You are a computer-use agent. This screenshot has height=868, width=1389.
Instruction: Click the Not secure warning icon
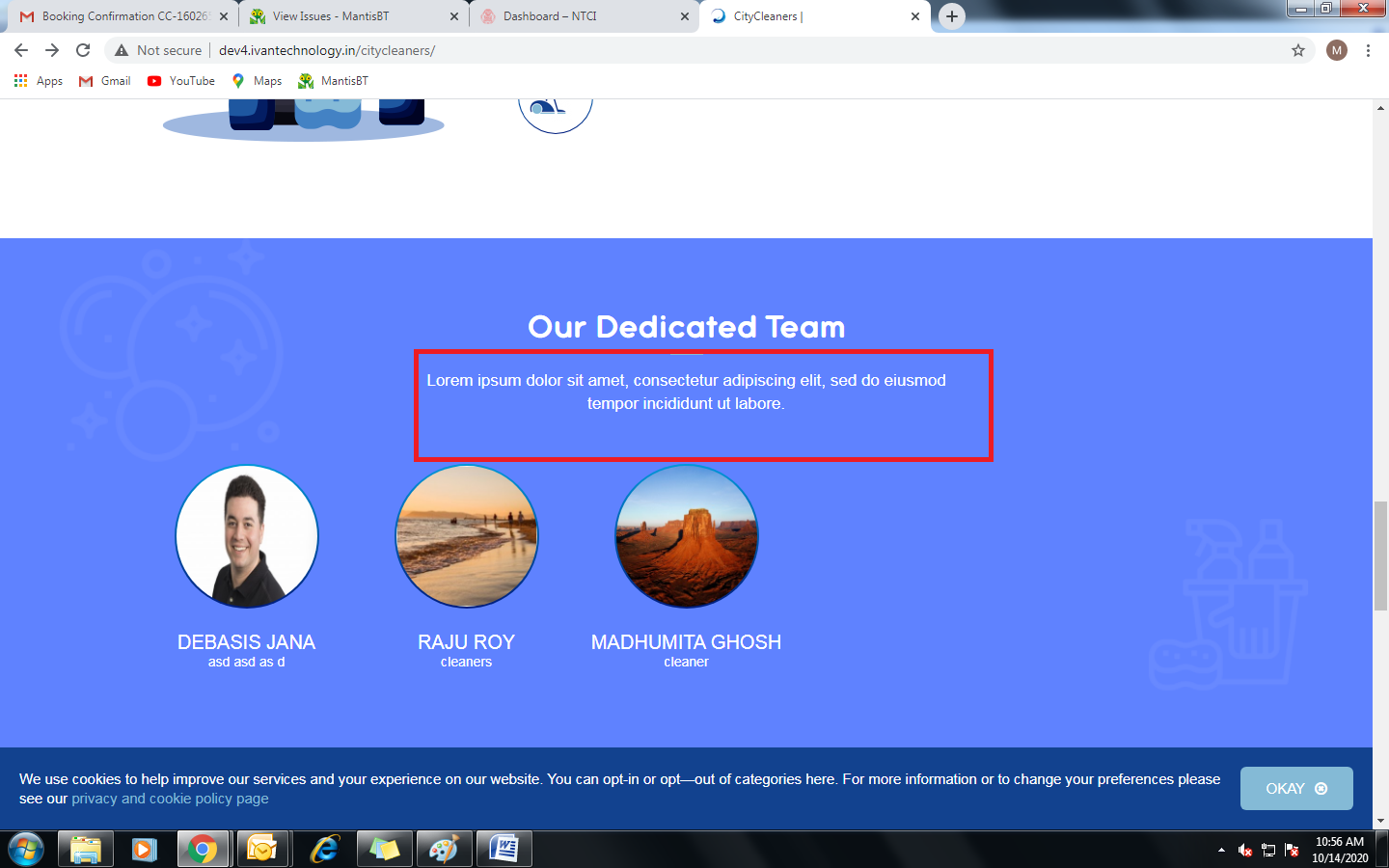pos(122,50)
